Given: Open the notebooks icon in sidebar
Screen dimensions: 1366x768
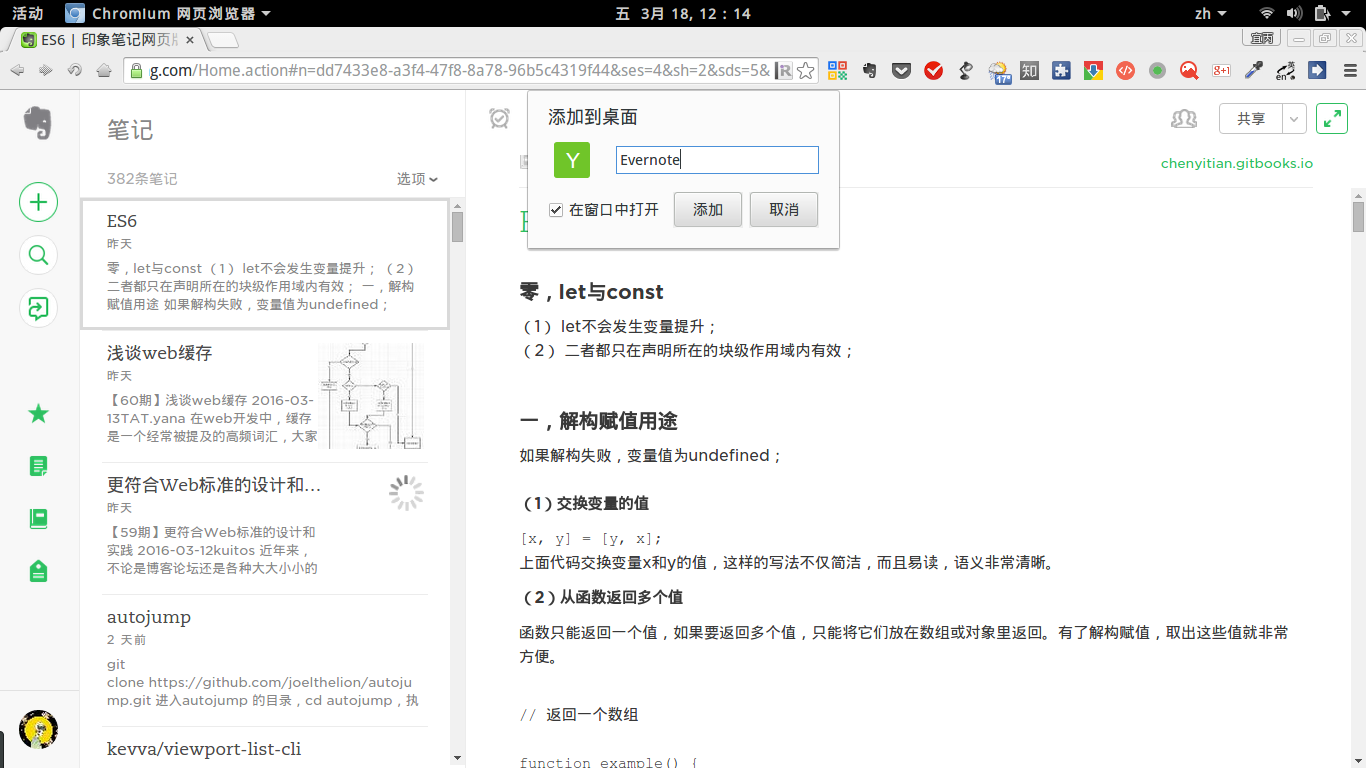Looking at the screenshot, I should point(38,519).
